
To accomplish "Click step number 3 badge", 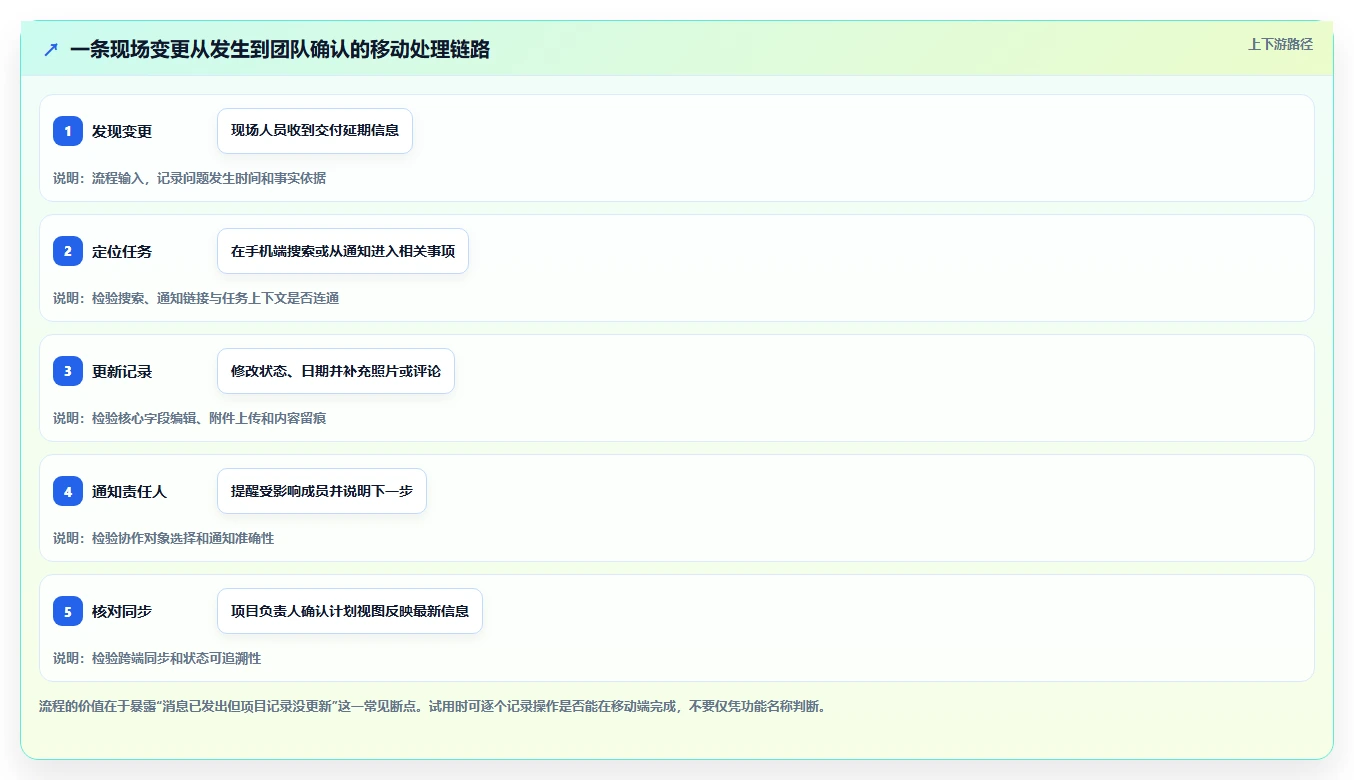I will tap(68, 371).
